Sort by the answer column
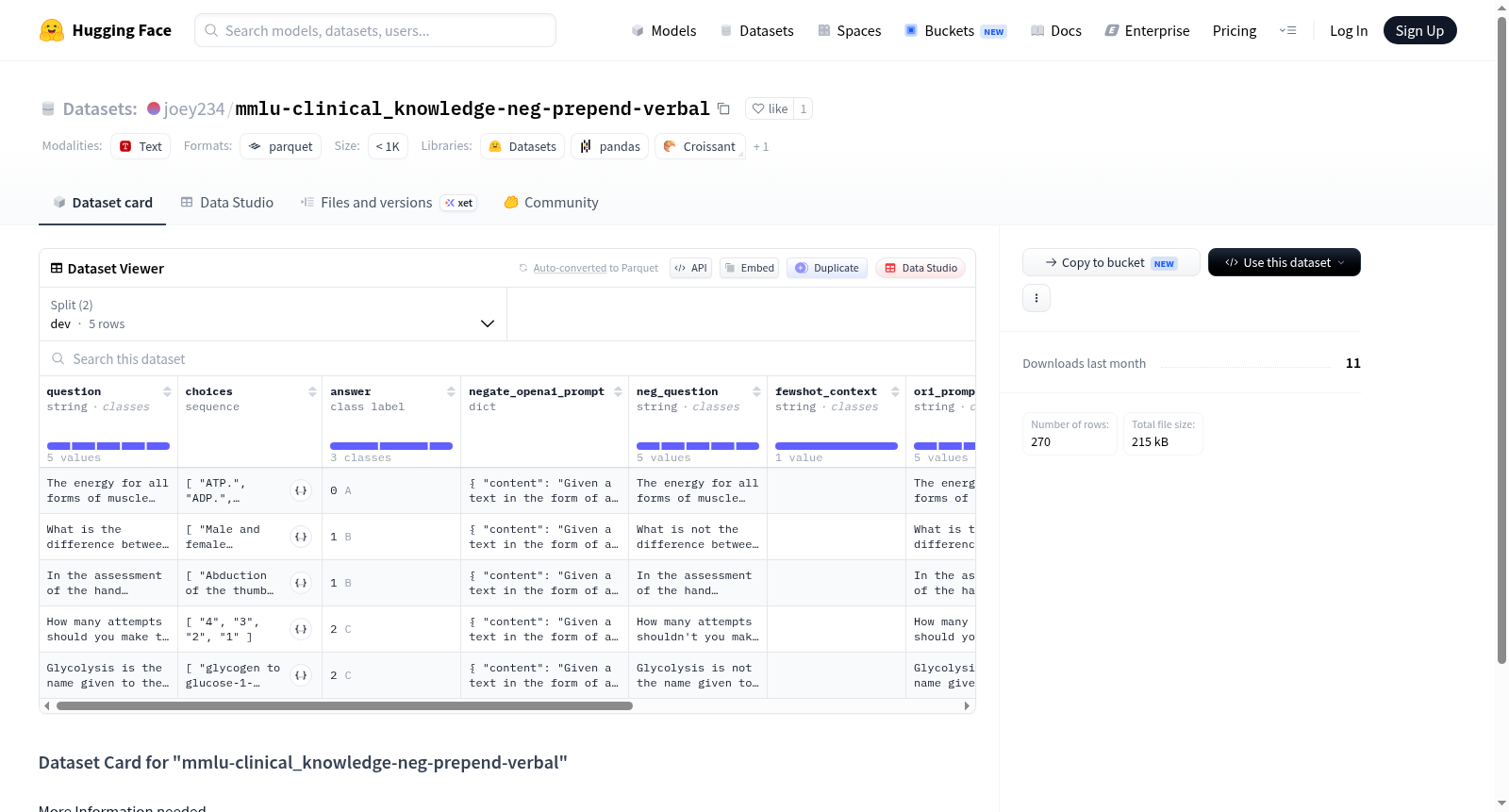 pyautogui.click(x=451, y=391)
